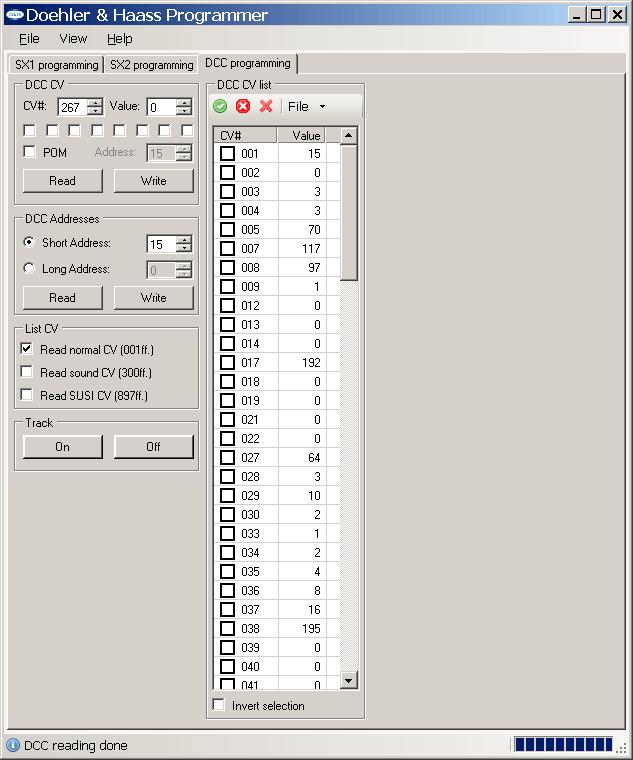The image size is (633, 760).
Task: Check Read sound CV (300ff.)
Action: click(x=27, y=372)
